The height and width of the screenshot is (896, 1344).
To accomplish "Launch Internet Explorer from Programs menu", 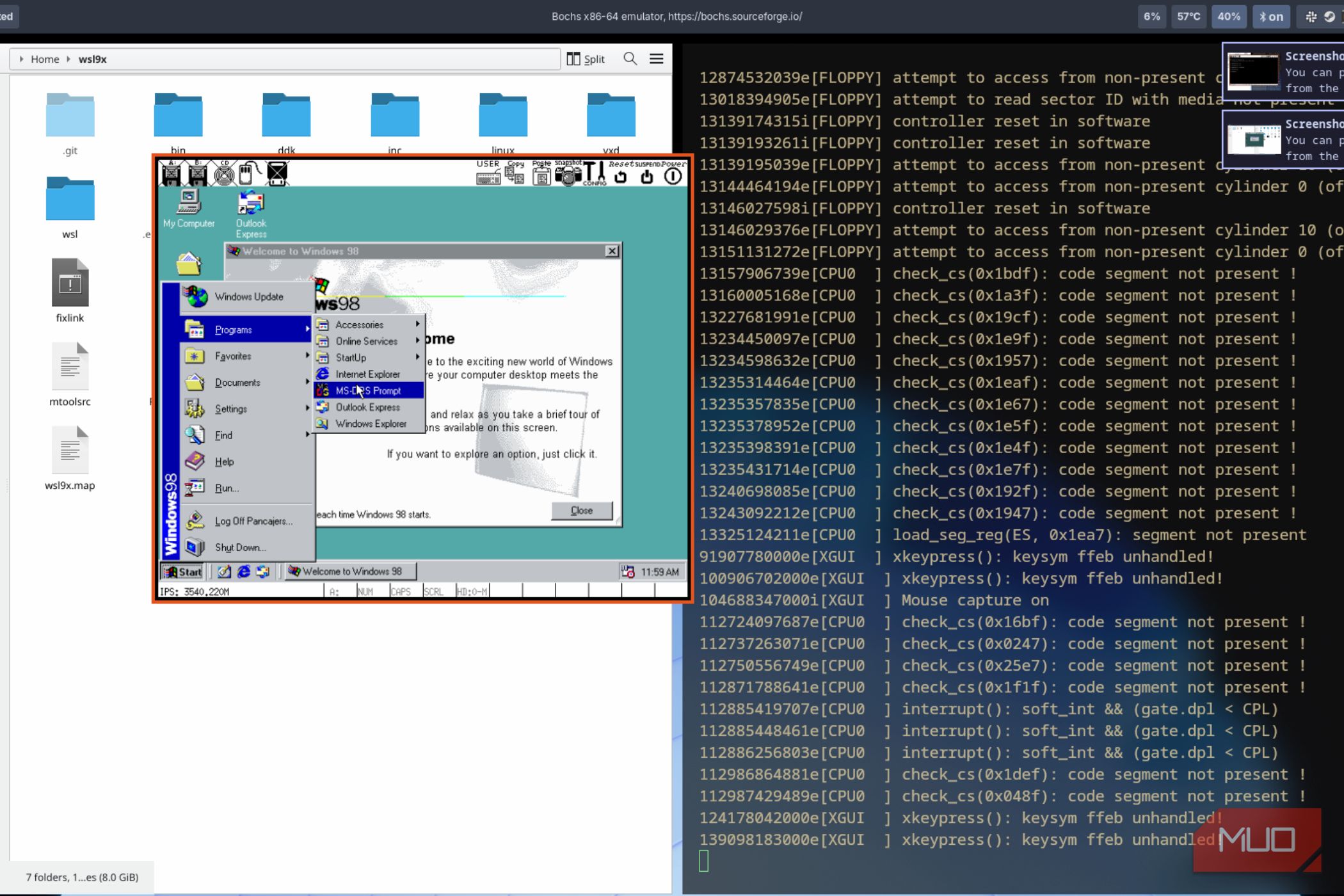I will (369, 374).
